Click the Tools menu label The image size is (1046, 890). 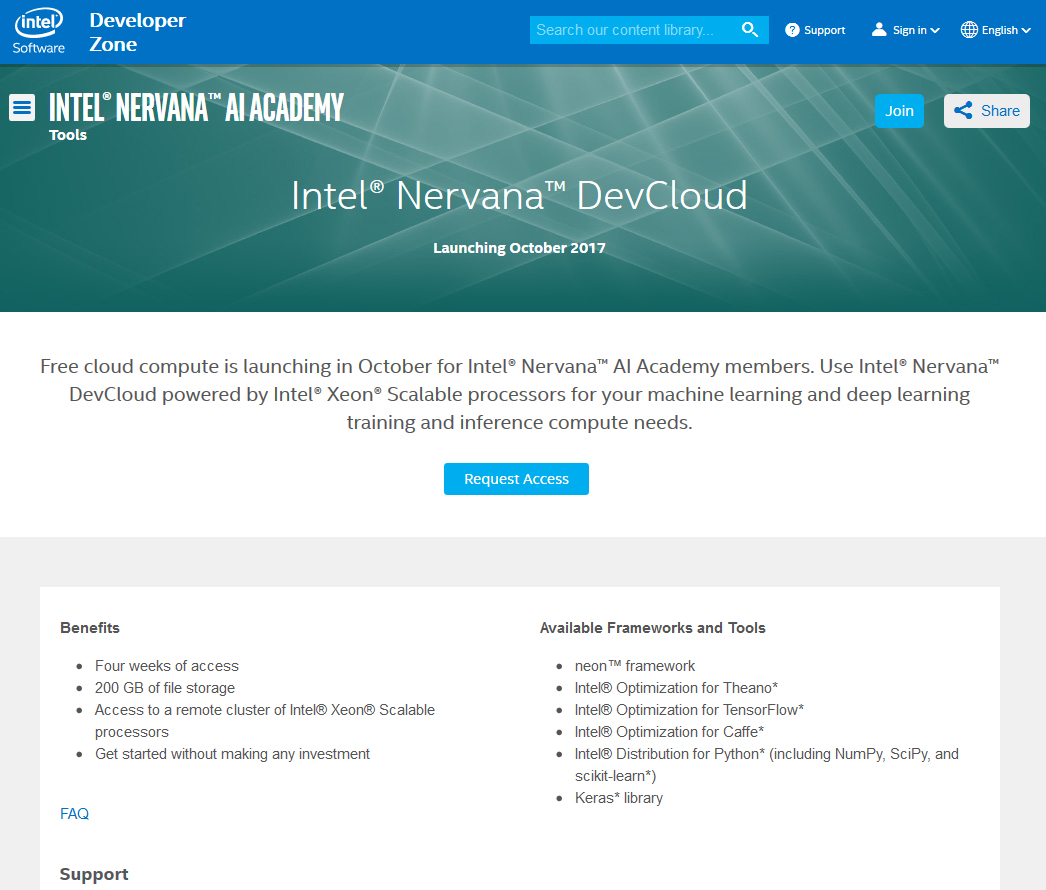click(67, 134)
